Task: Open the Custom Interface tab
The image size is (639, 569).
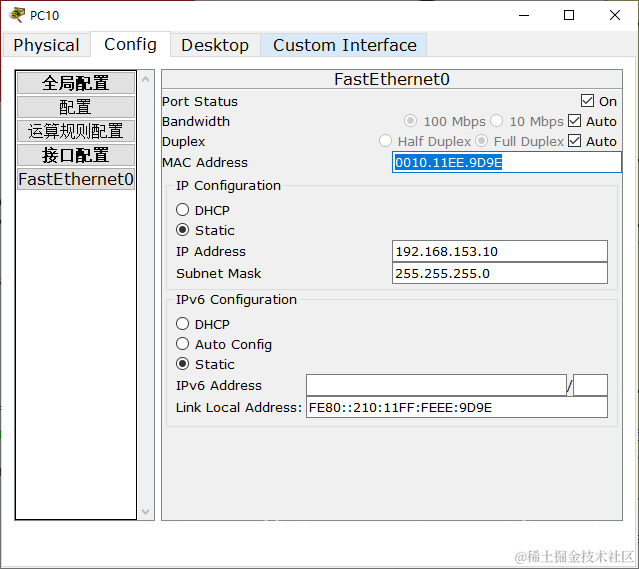Action: tap(344, 45)
